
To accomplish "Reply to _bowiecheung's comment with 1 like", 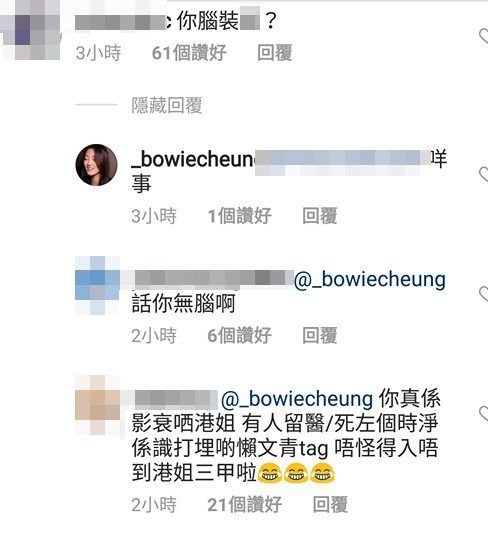I will pos(320,216).
